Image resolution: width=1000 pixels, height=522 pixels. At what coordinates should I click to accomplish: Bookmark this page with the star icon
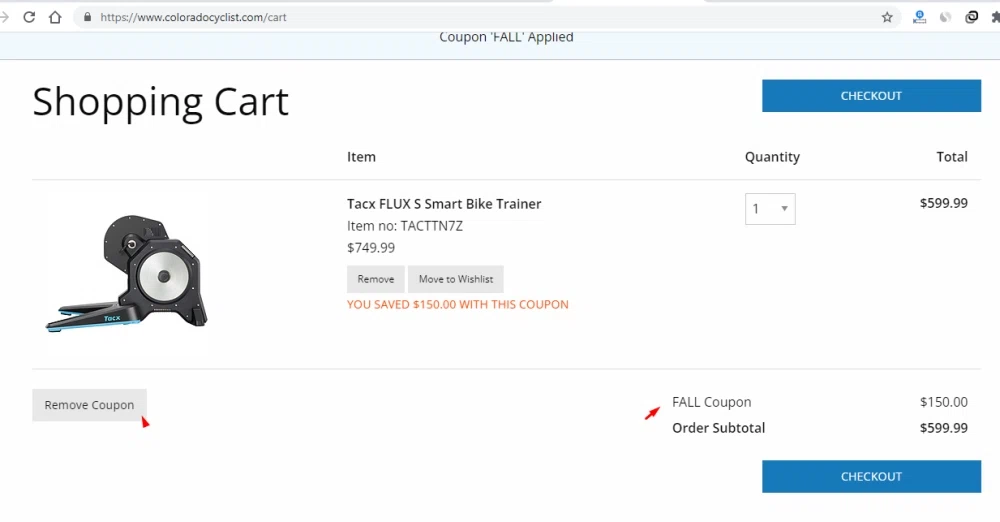click(x=887, y=17)
